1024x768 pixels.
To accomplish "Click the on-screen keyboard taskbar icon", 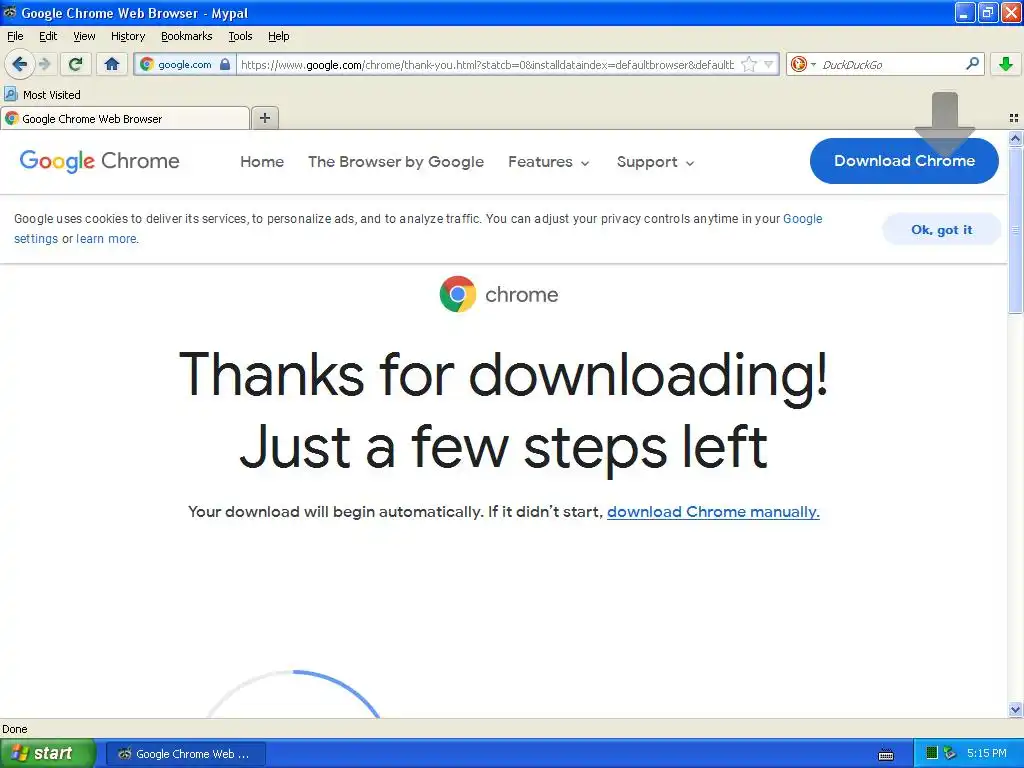I will [886, 754].
